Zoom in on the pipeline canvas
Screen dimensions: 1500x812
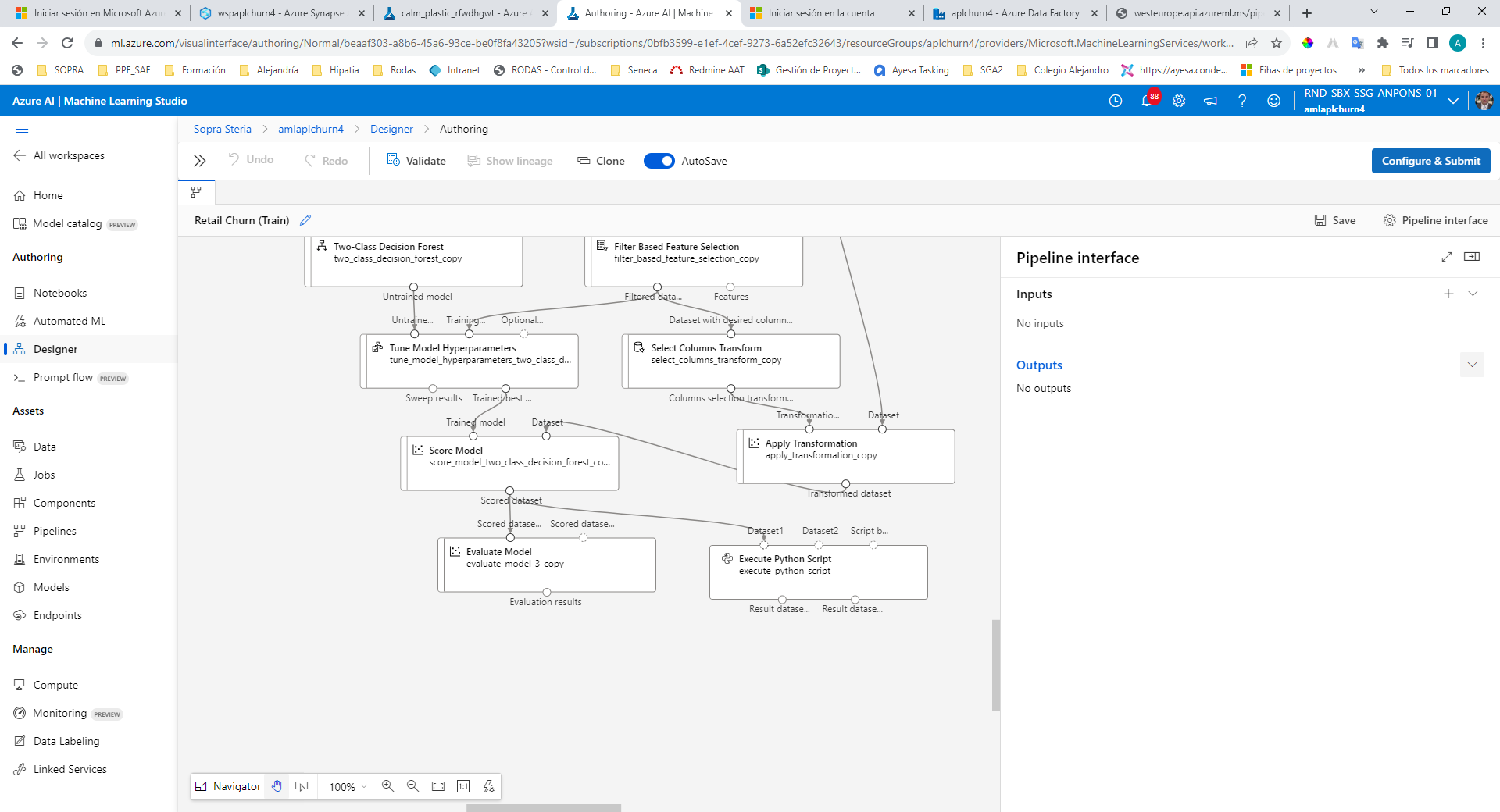(387, 786)
